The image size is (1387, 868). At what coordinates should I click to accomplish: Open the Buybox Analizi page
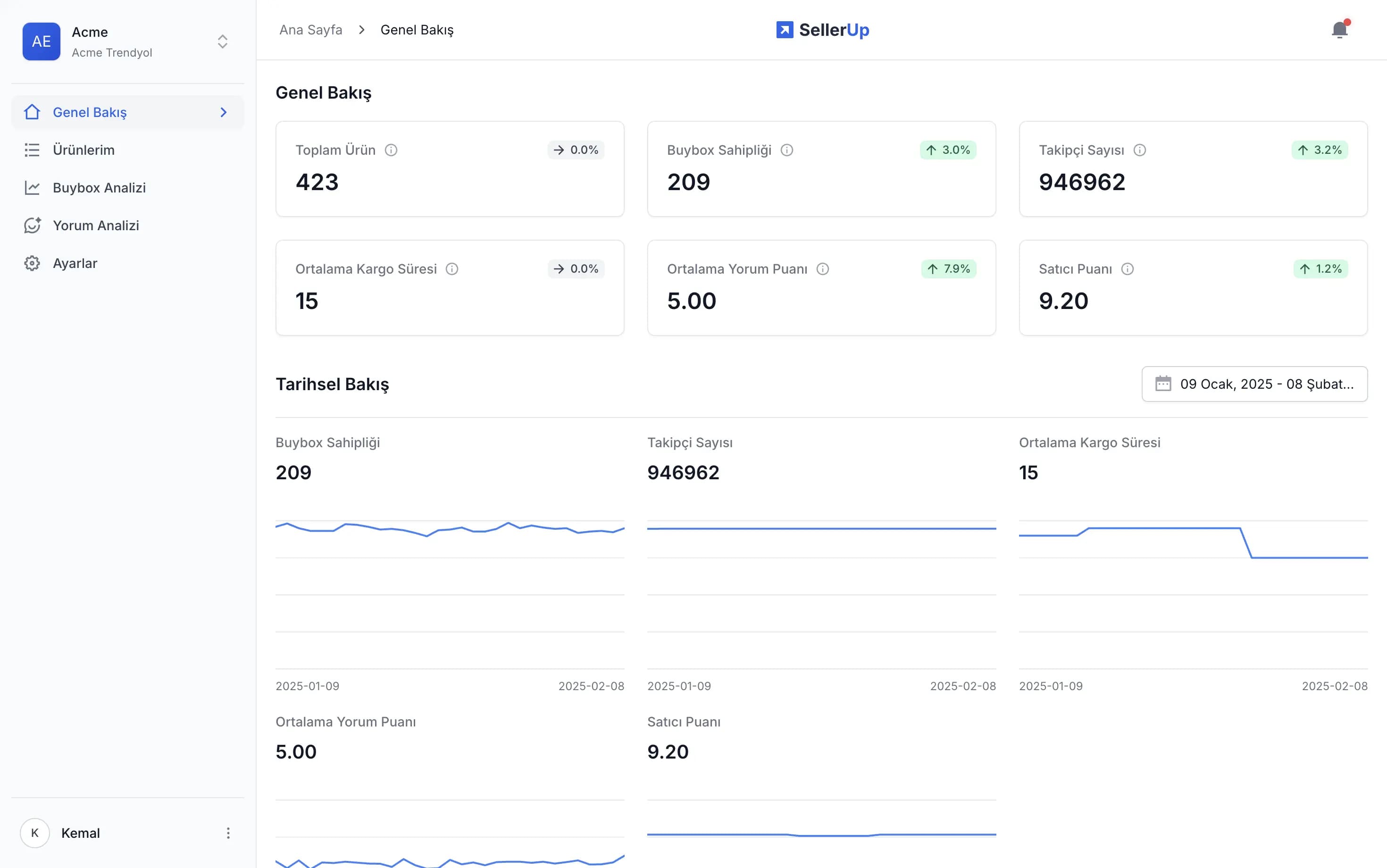[x=127, y=188]
